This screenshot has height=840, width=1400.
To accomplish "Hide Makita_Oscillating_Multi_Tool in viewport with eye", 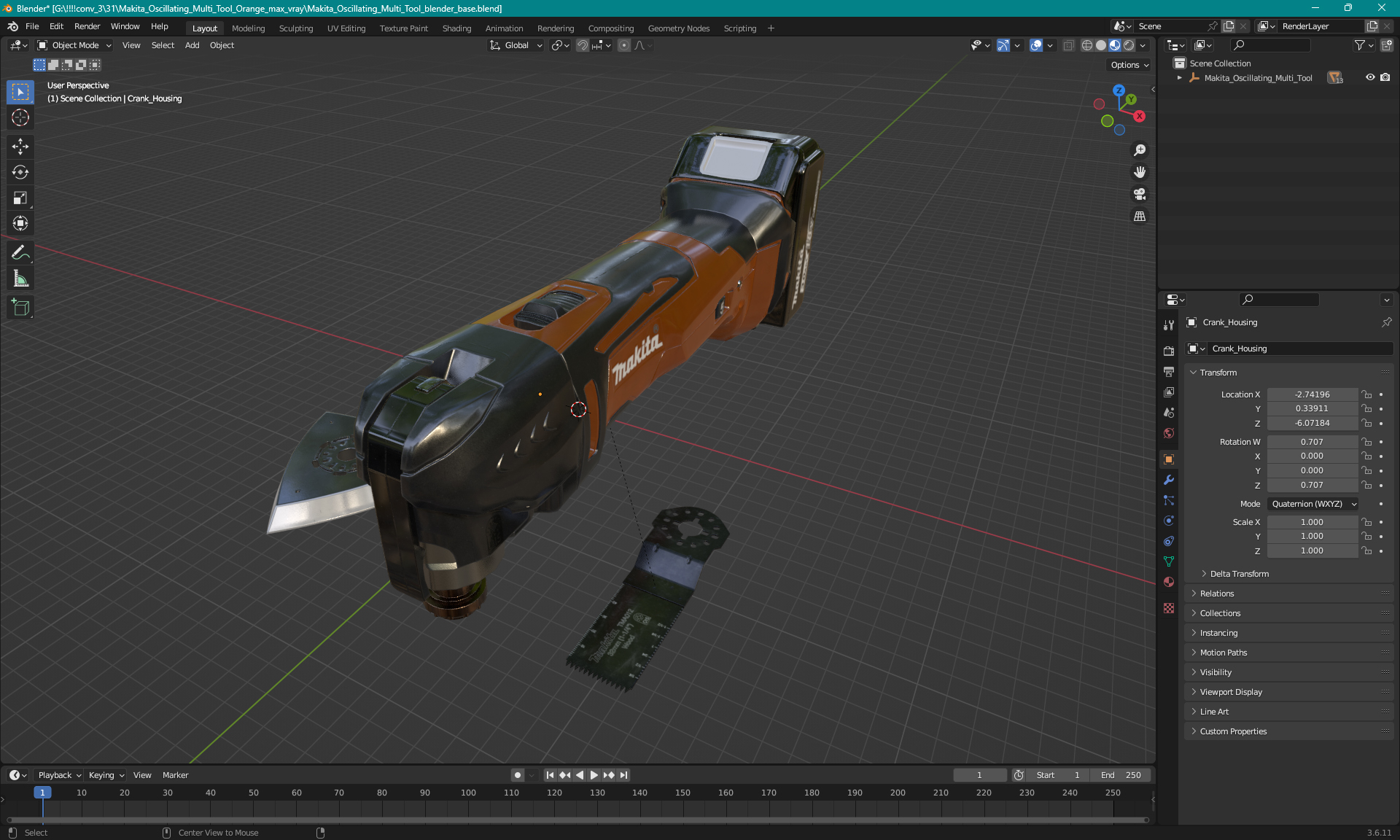I will [1370, 77].
